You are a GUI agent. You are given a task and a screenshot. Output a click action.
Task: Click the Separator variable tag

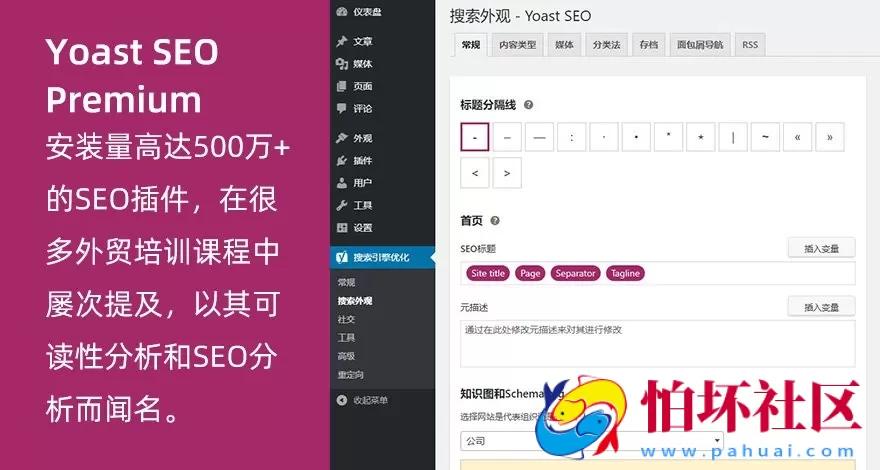click(575, 273)
